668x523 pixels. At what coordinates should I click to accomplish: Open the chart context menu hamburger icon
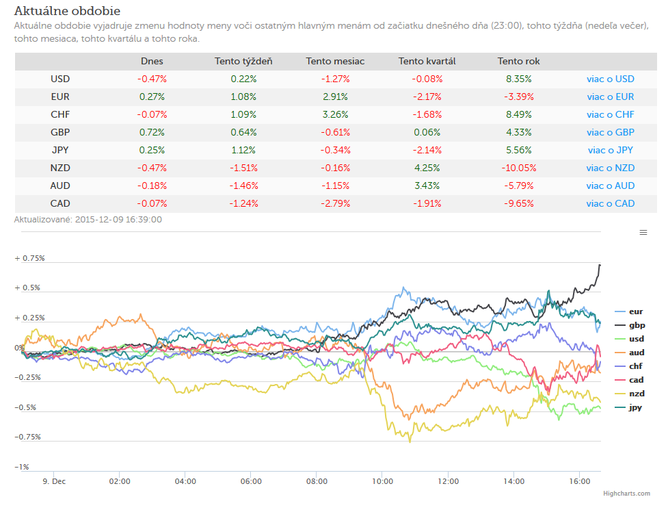[643, 233]
